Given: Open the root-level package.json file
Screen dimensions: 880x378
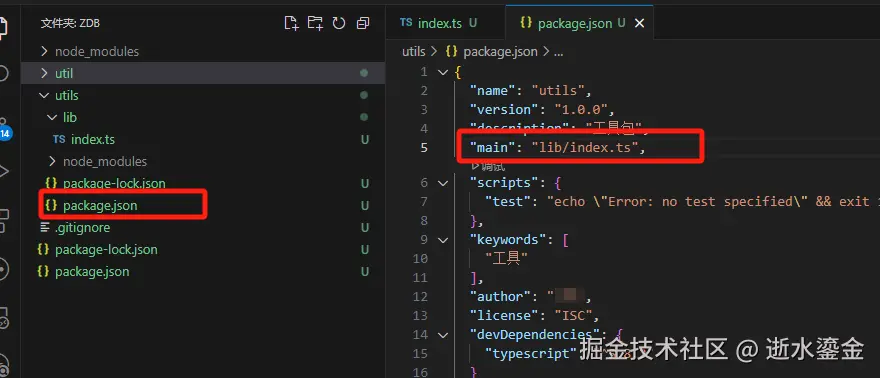Looking at the screenshot, I should pos(203,271).
